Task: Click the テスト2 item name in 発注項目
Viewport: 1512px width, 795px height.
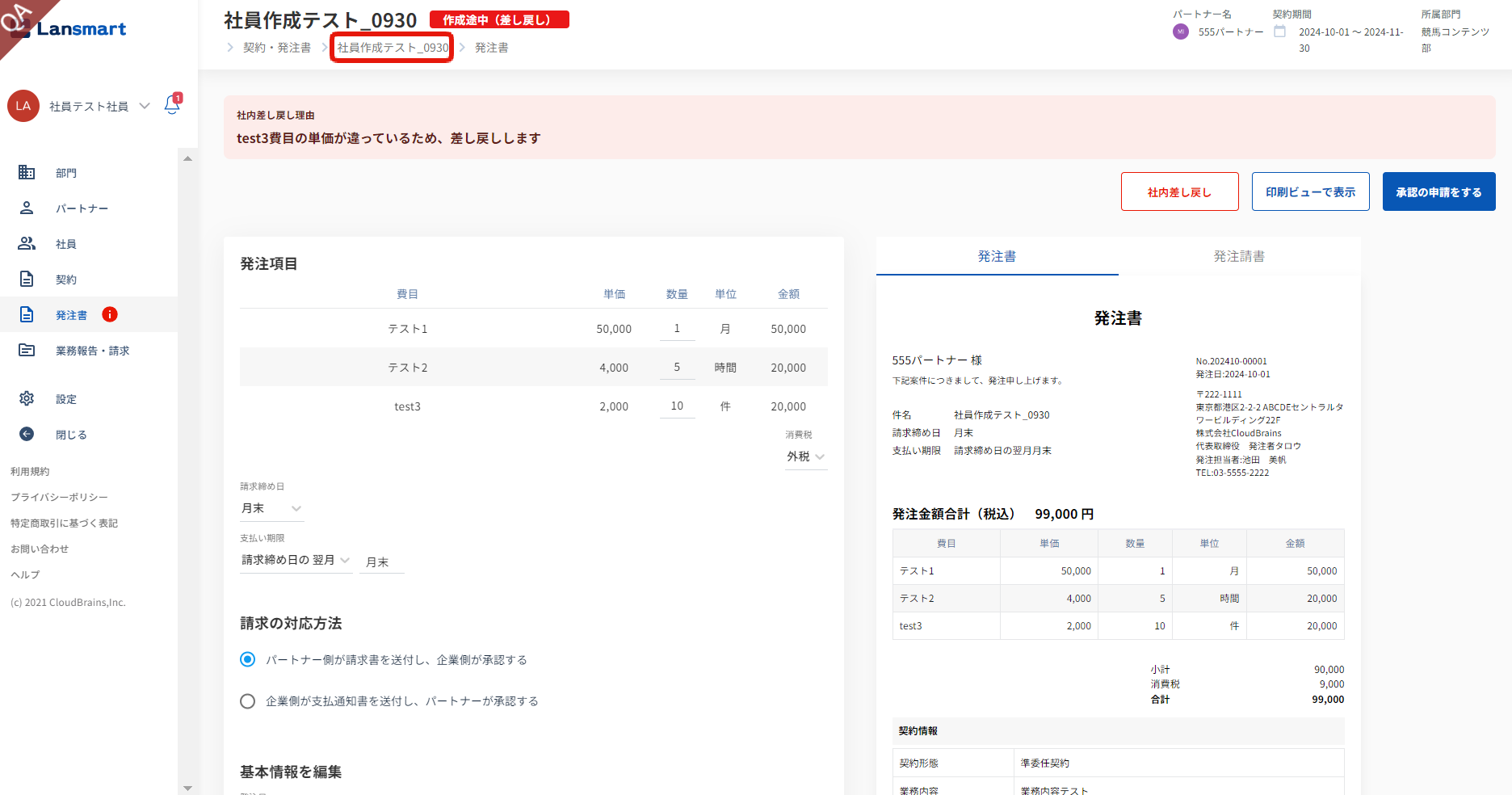Action: (408, 368)
